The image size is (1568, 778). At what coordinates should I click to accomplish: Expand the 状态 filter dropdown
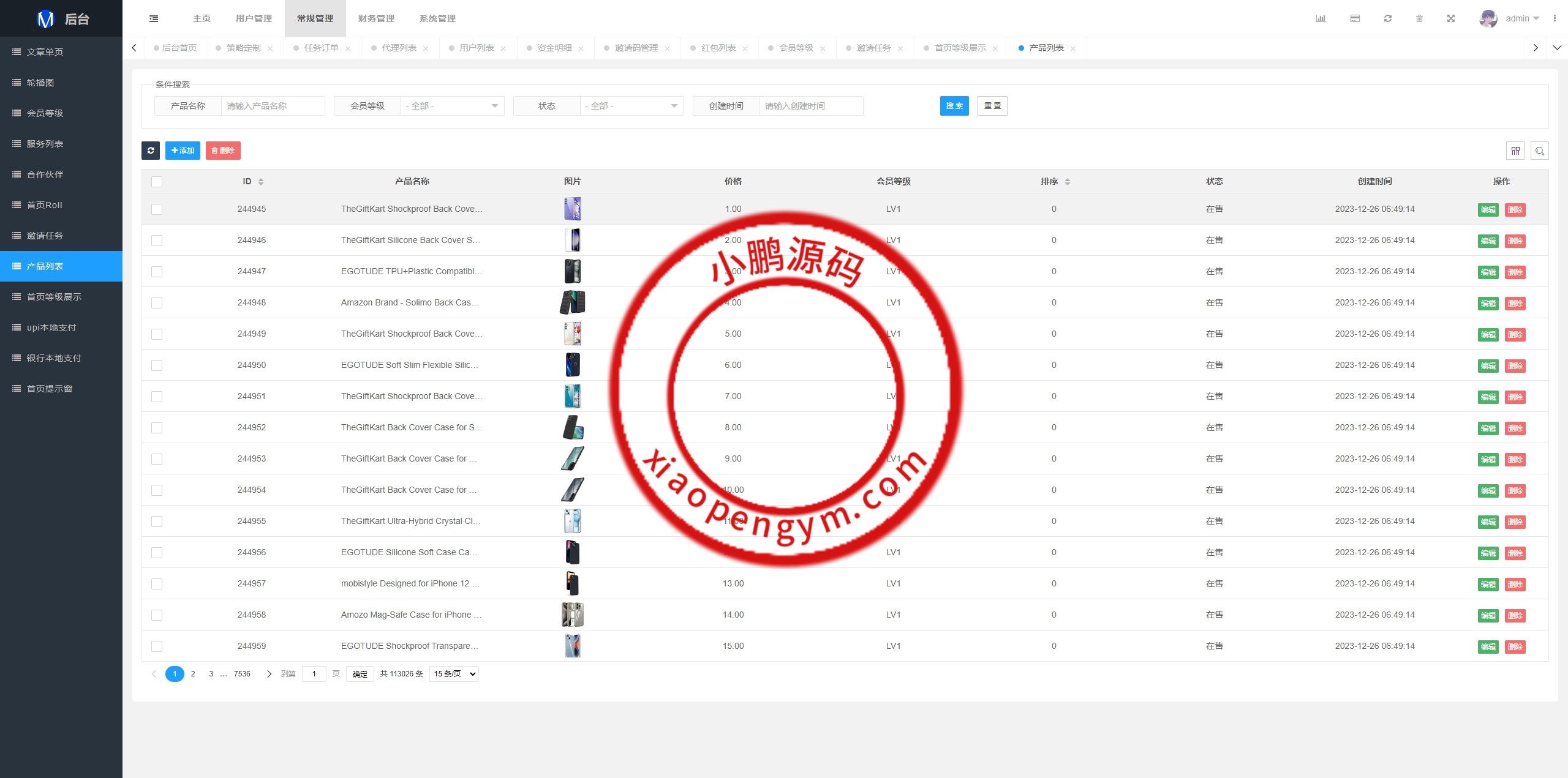pyautogui.click(x=631, y=105)
